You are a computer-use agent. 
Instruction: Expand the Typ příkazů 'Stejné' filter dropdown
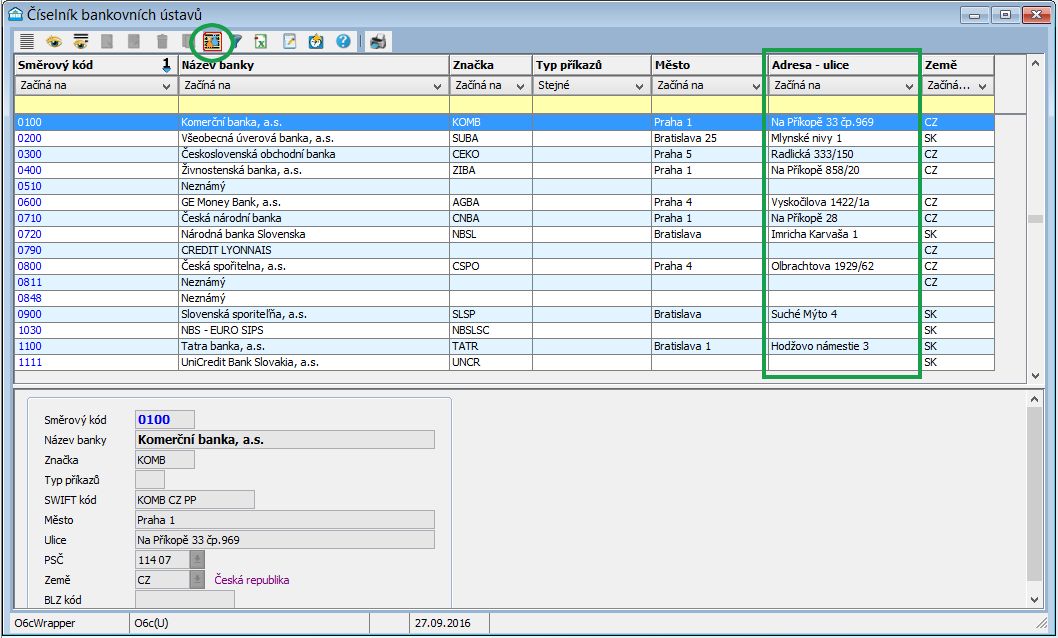tap(639, 87)
